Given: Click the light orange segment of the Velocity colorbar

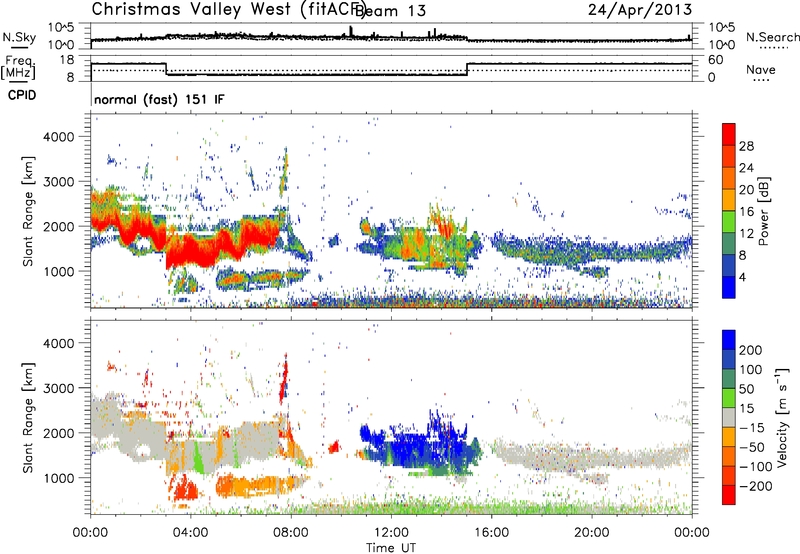Looking at the screenshot, I should tap(729, 437).
